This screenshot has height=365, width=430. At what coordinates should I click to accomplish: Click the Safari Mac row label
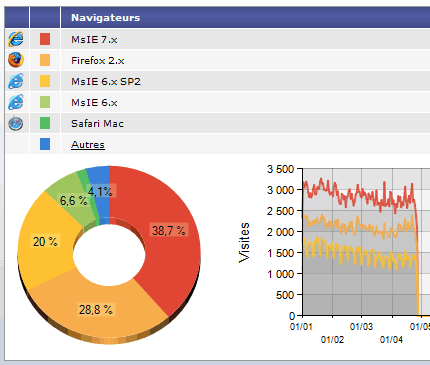pos(97,124)
